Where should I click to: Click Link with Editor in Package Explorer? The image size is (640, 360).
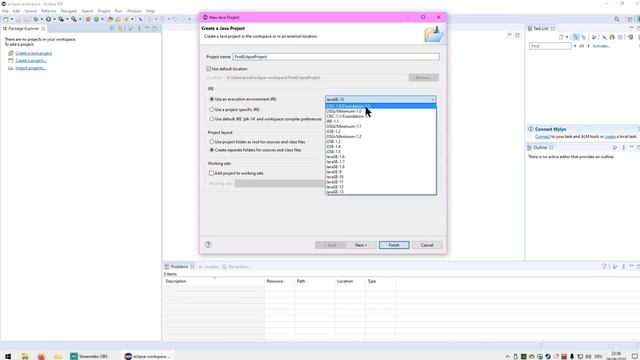click(x=120, y=29)
